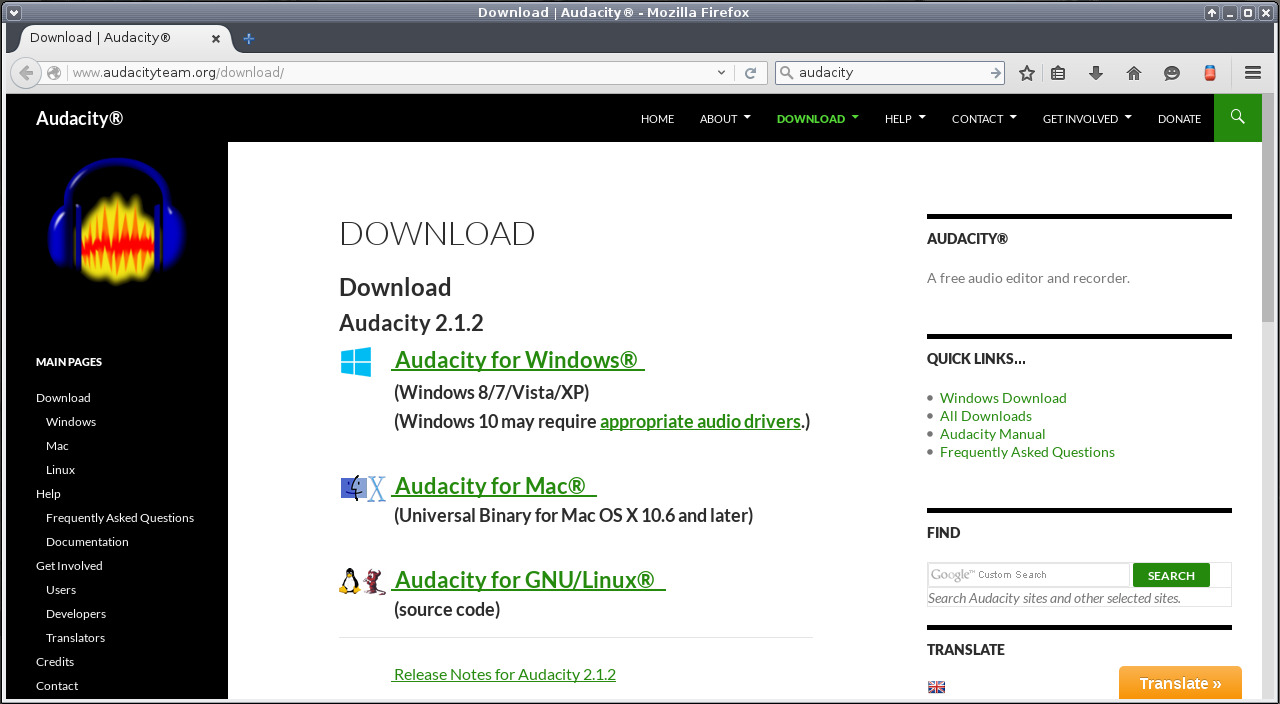The image size is (1280, 704).
Task: Select Windows in sidebar
Action: 71,422
